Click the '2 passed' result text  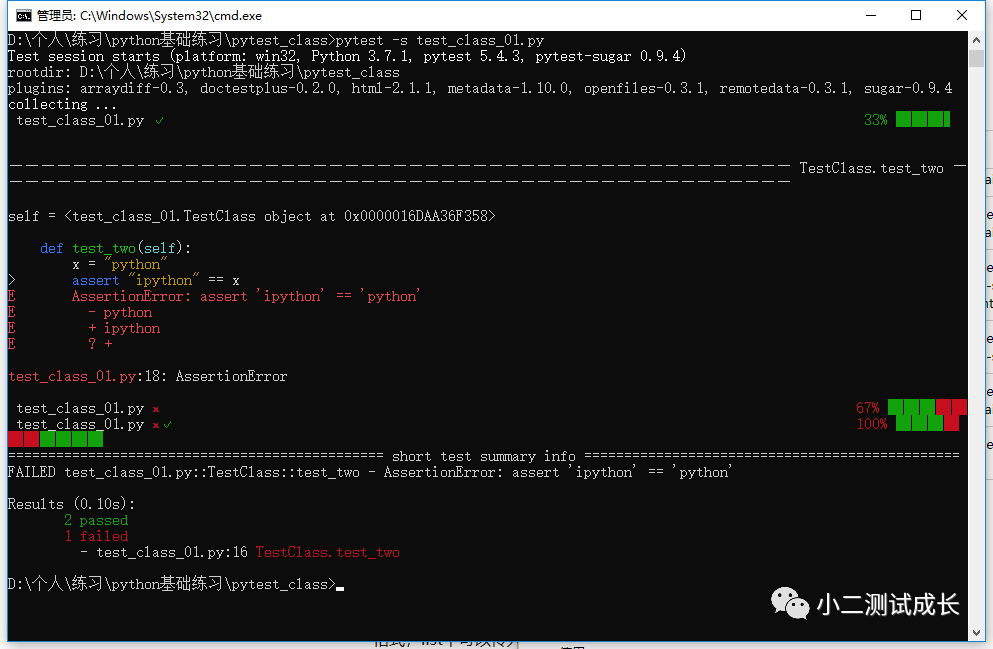[x=96, y=520]
